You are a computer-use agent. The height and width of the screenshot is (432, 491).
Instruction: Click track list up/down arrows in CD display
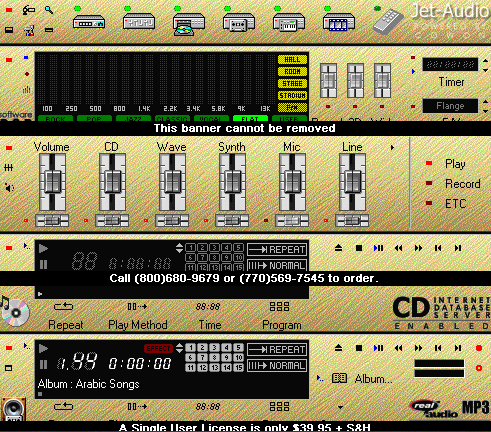(179, 248)
